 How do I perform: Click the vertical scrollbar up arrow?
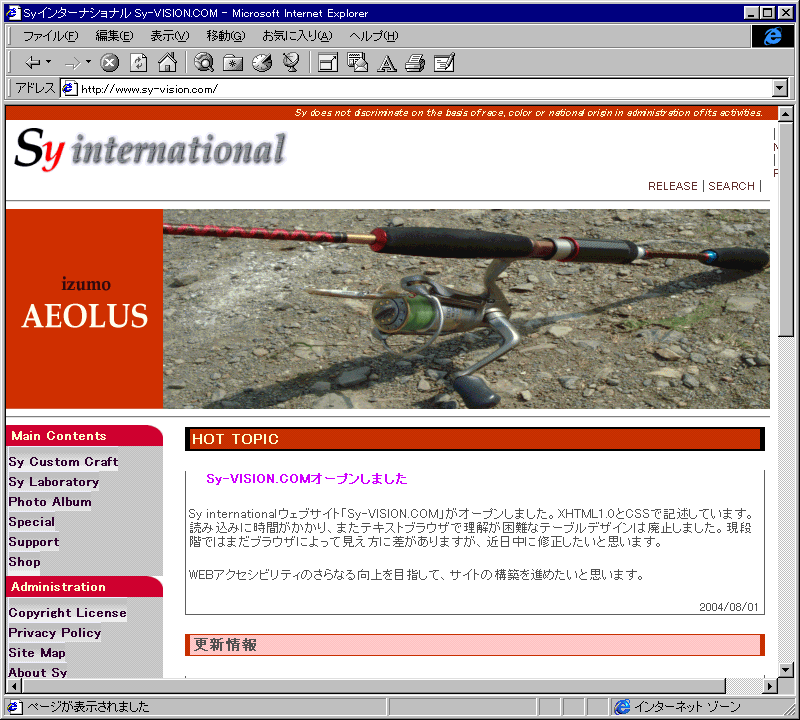point(785,114)
